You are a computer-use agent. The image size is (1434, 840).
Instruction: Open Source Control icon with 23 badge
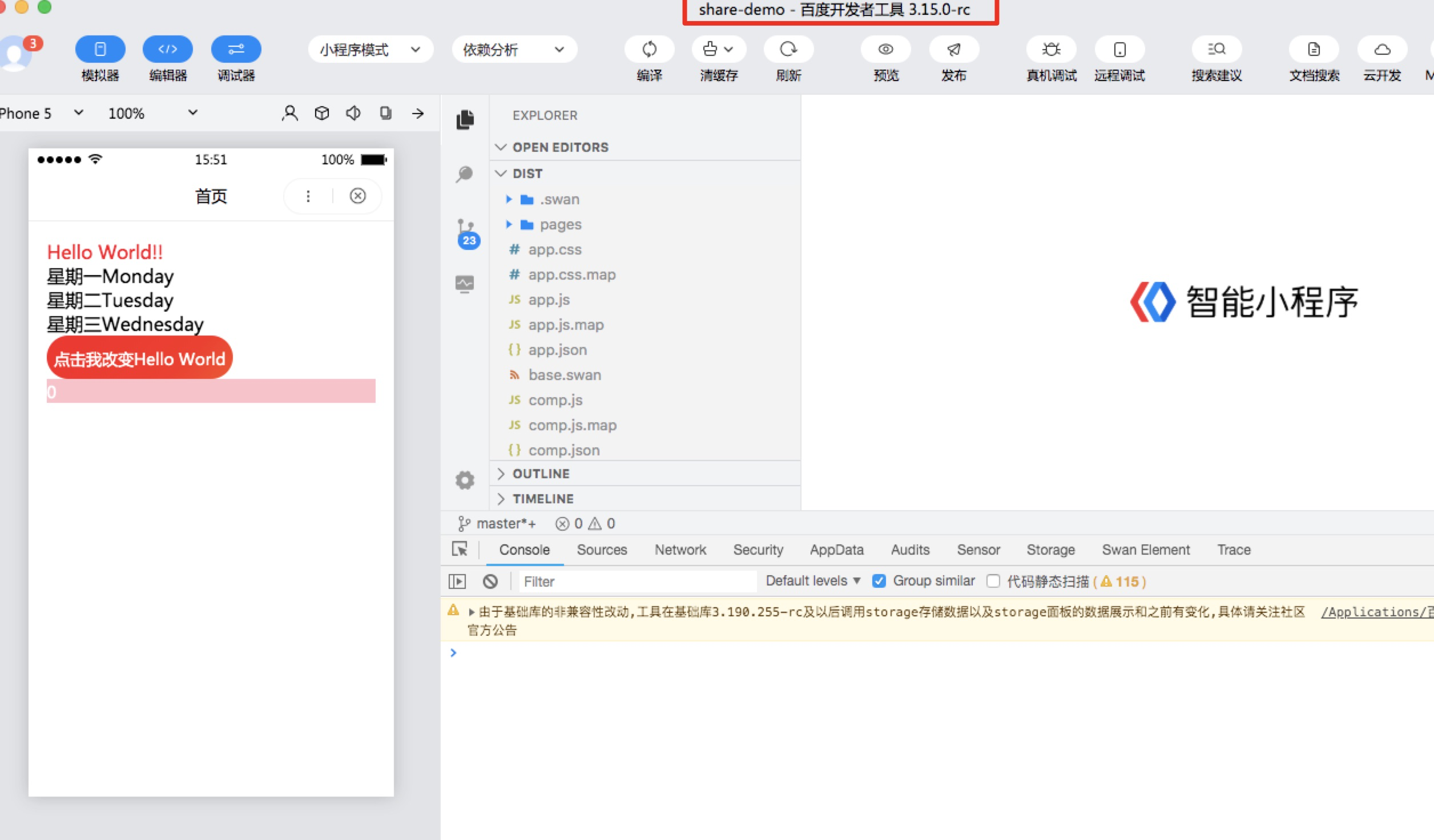(x=467, y=233)
